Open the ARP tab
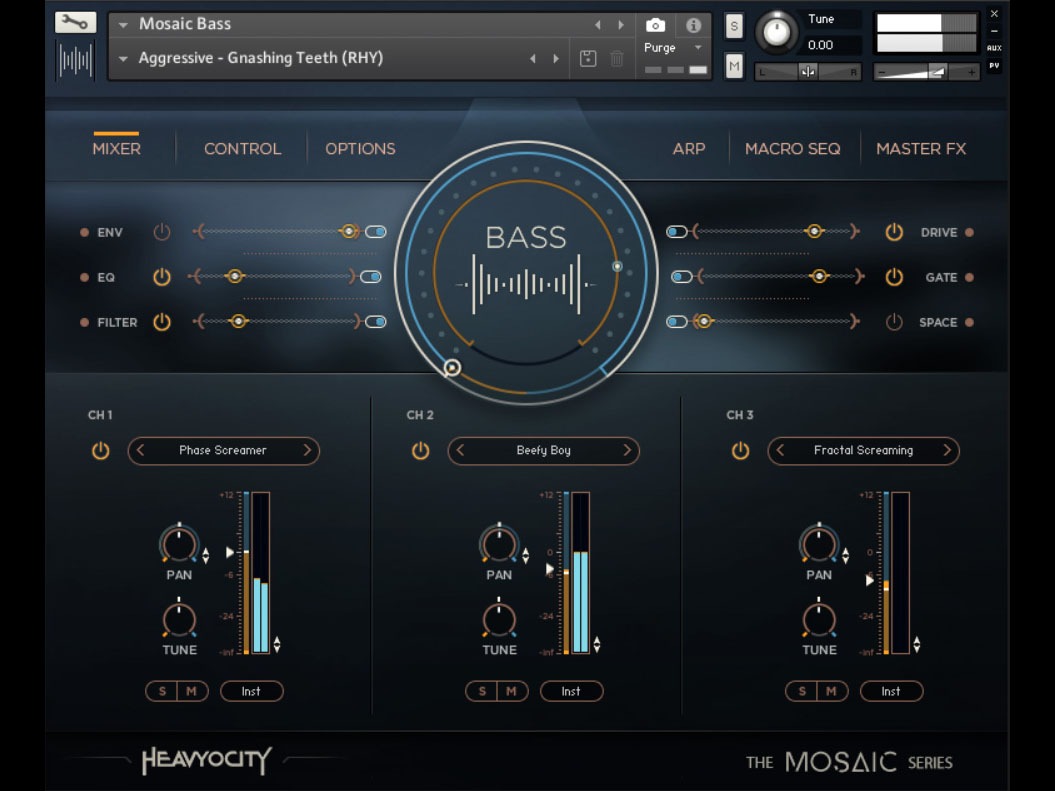This screenshot has width=1055, height=791. point(689,149)
